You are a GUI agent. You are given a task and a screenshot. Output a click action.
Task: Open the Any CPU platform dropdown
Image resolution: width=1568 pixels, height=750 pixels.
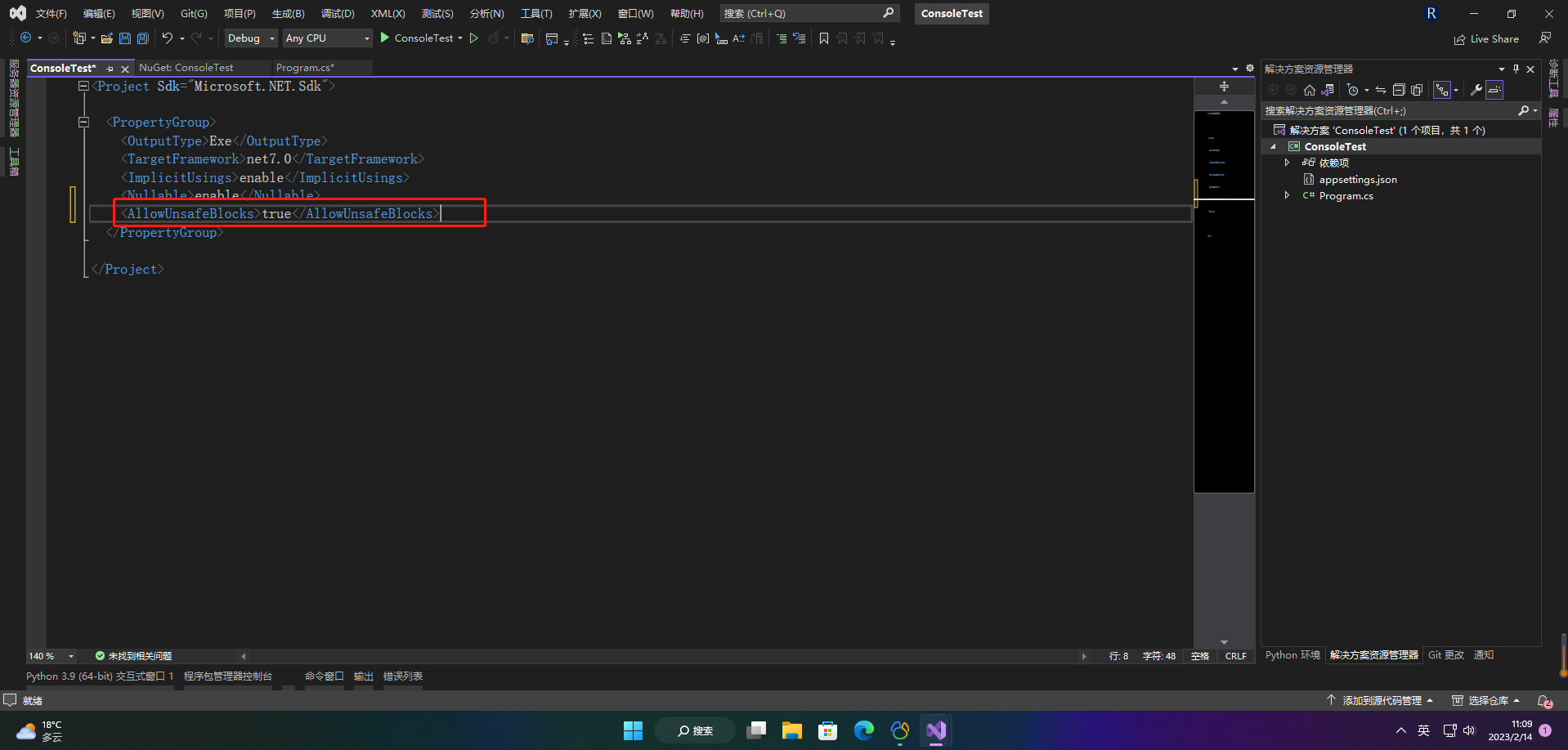(327, 38)
